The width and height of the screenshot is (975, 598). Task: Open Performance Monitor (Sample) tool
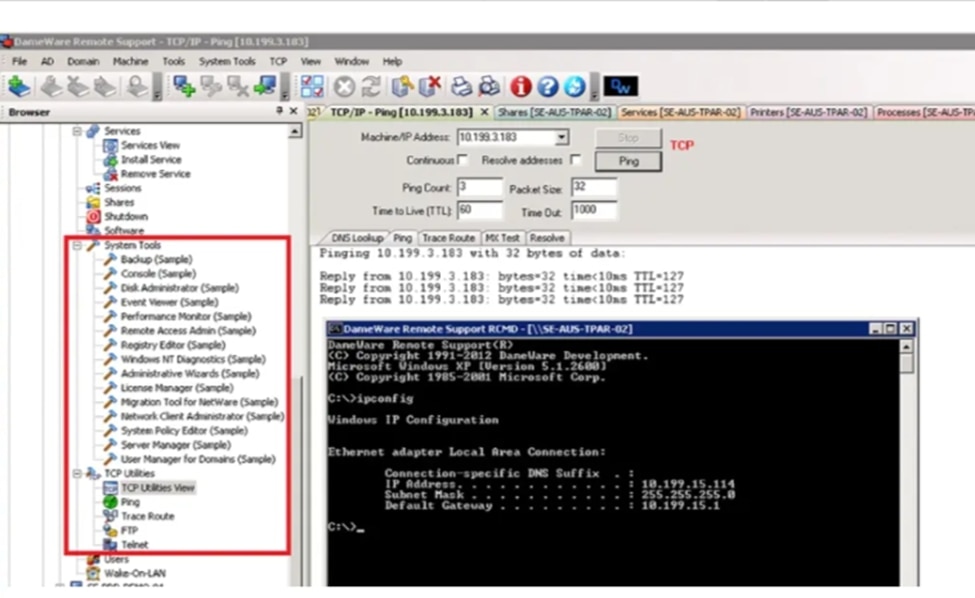pyautogui.click(x=186, y=316)
